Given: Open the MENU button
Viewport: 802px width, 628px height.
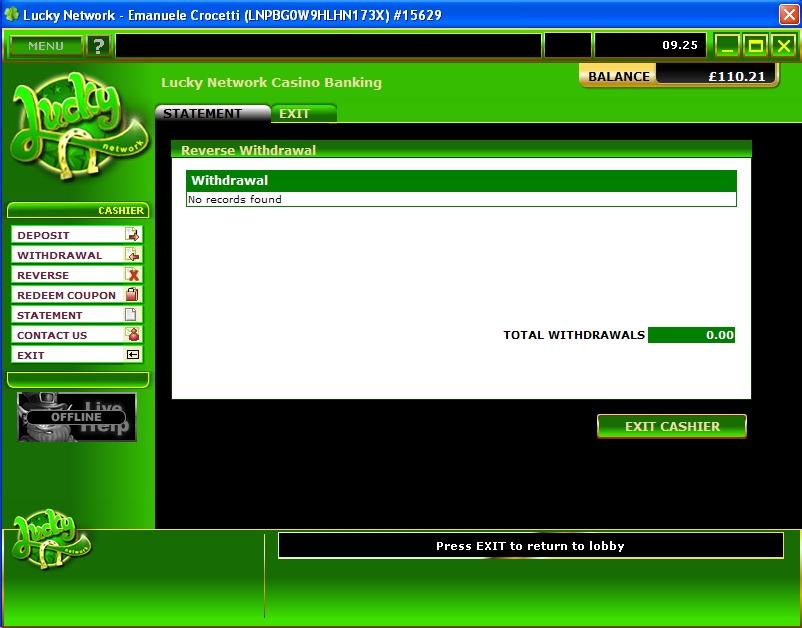Looking at the screenshot, I should (46, 46).
